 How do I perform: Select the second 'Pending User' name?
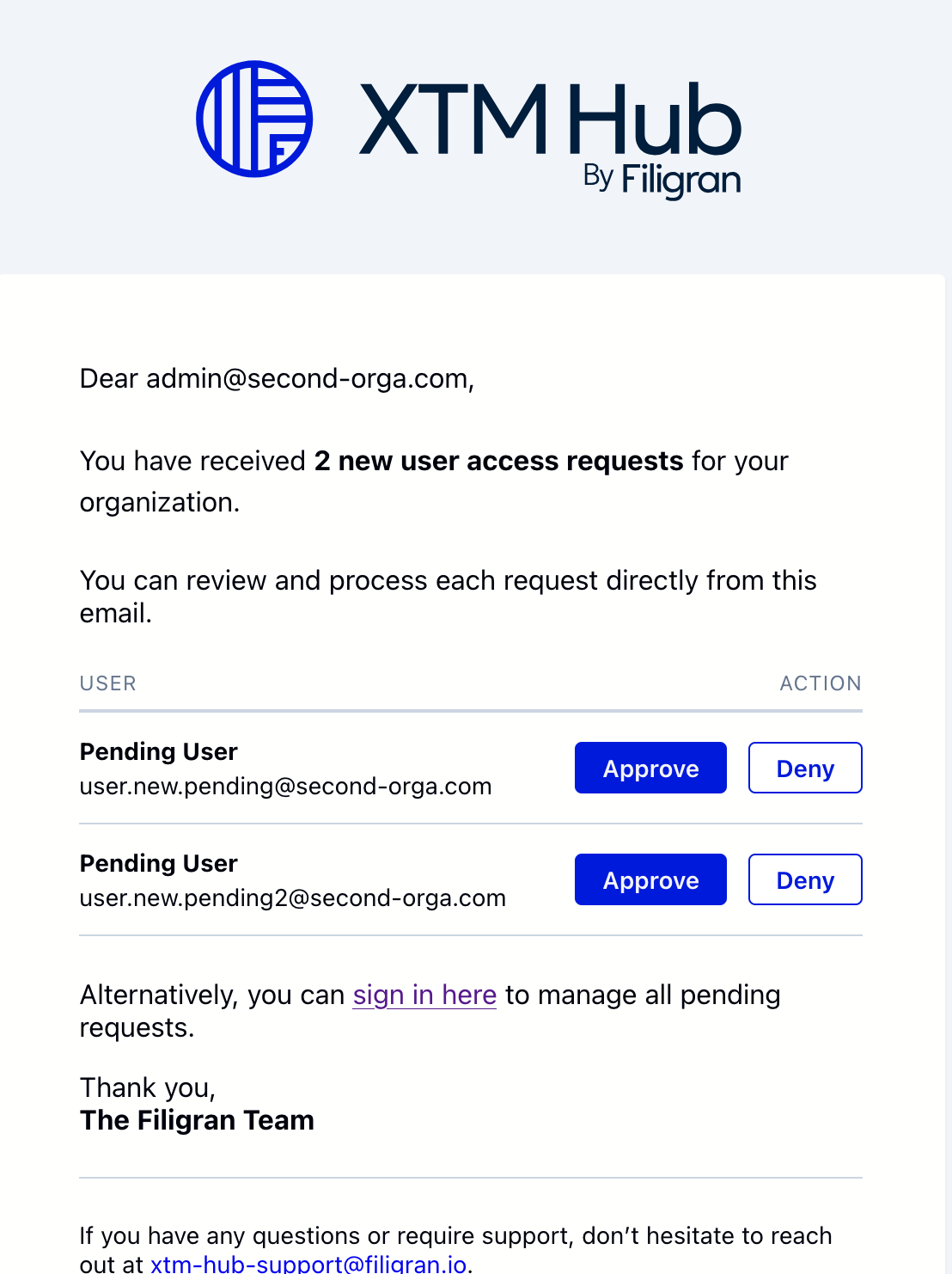[x=159, y=864]
